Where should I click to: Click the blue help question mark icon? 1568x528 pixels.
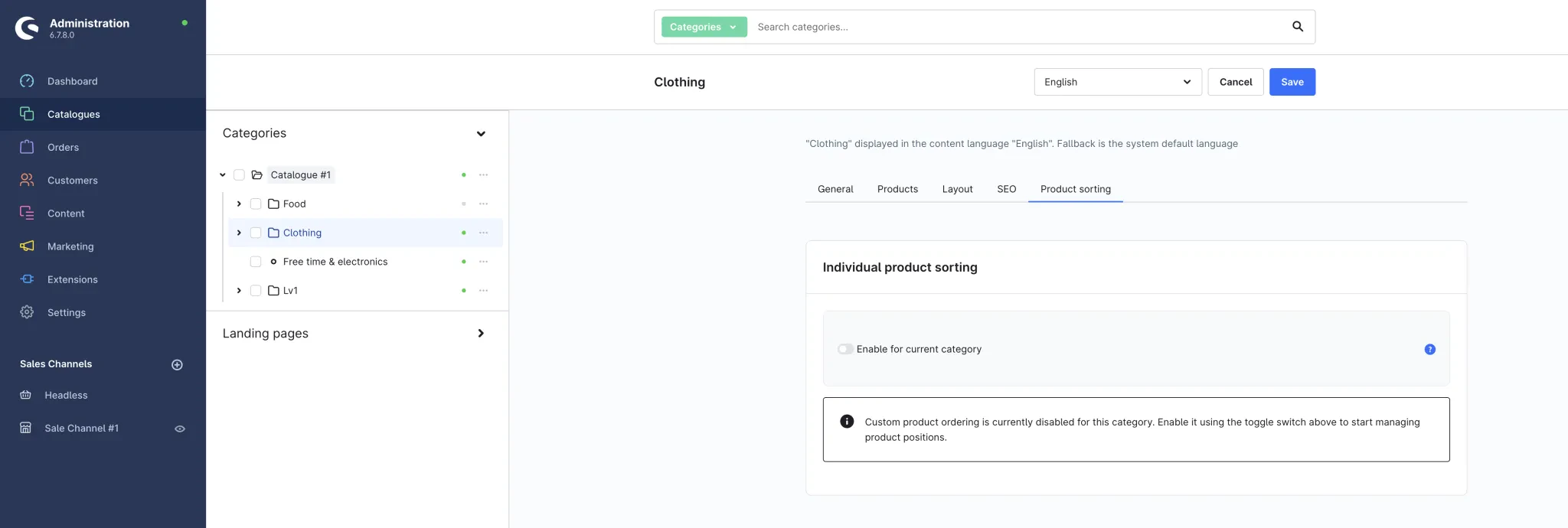coord(1429,350)
